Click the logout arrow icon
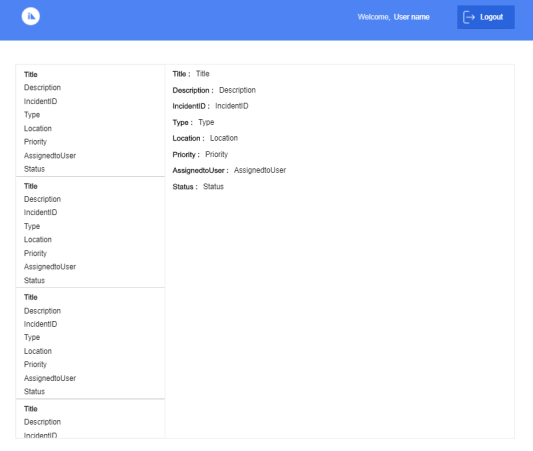The image size is (533, 451). 469,17
